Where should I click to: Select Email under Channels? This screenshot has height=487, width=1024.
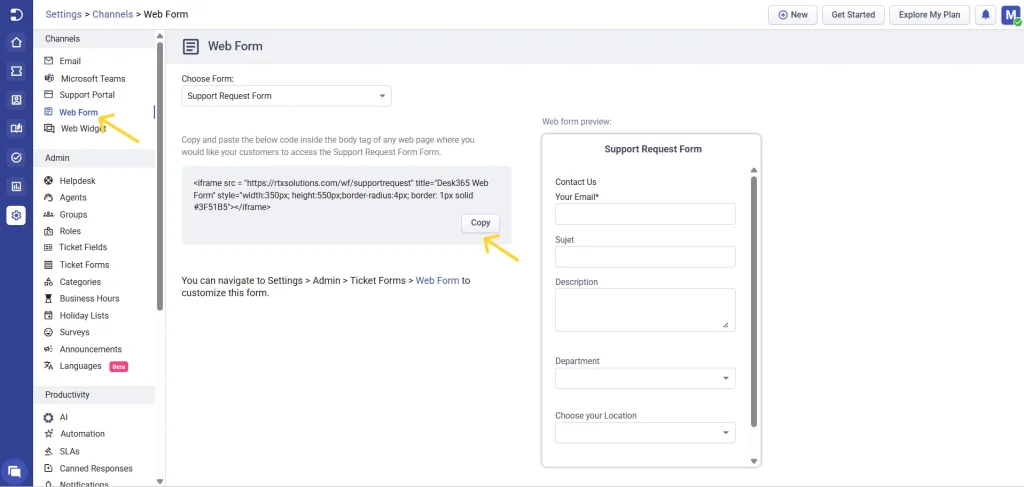70,61
